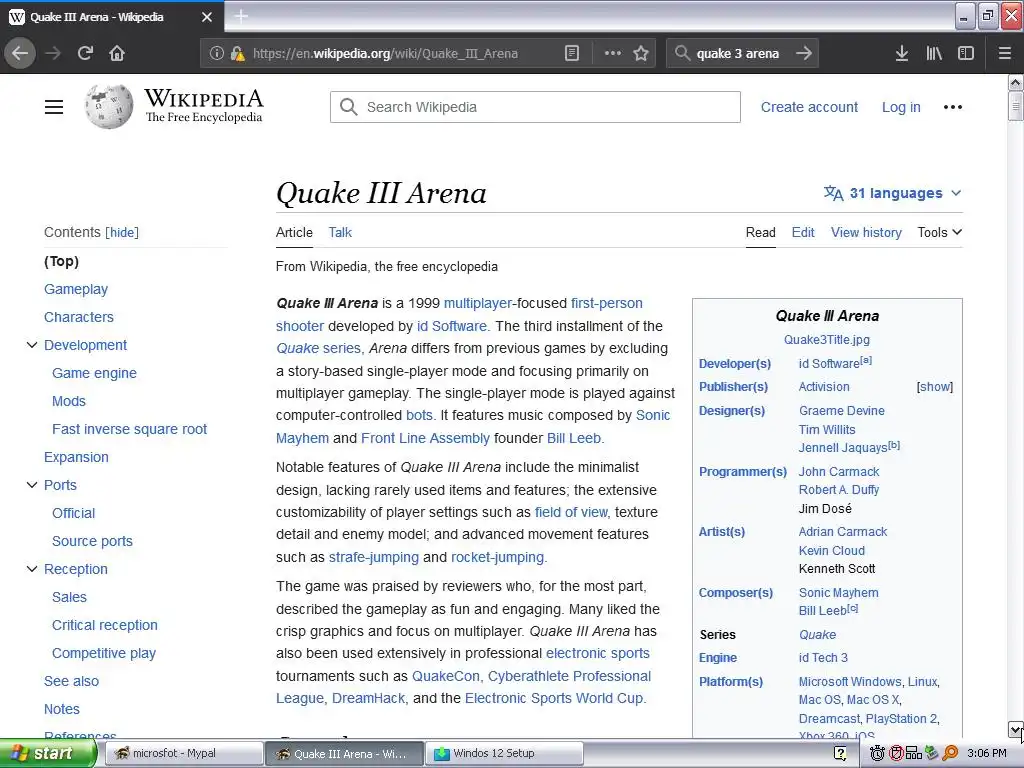Open the id Tech 3 engine link

coord(823,658)
